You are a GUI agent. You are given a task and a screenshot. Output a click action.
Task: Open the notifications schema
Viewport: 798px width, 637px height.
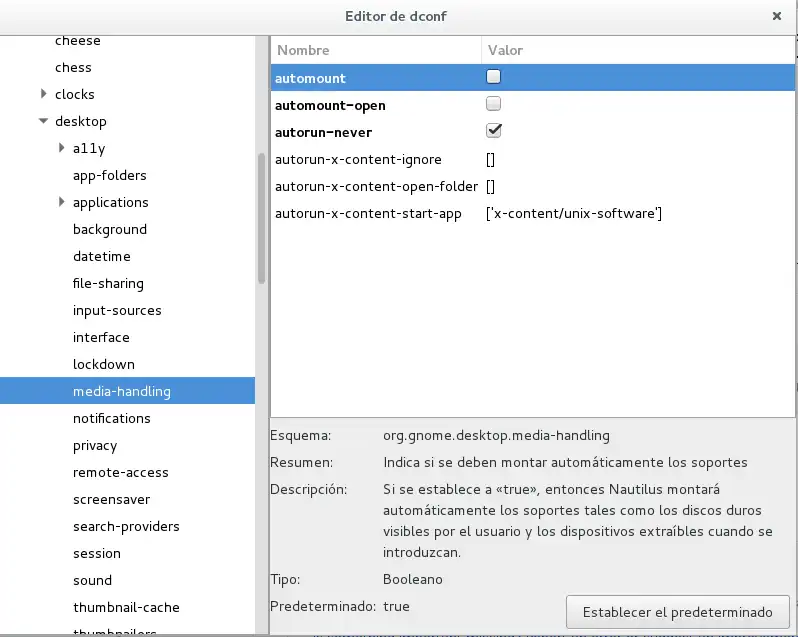112,418
